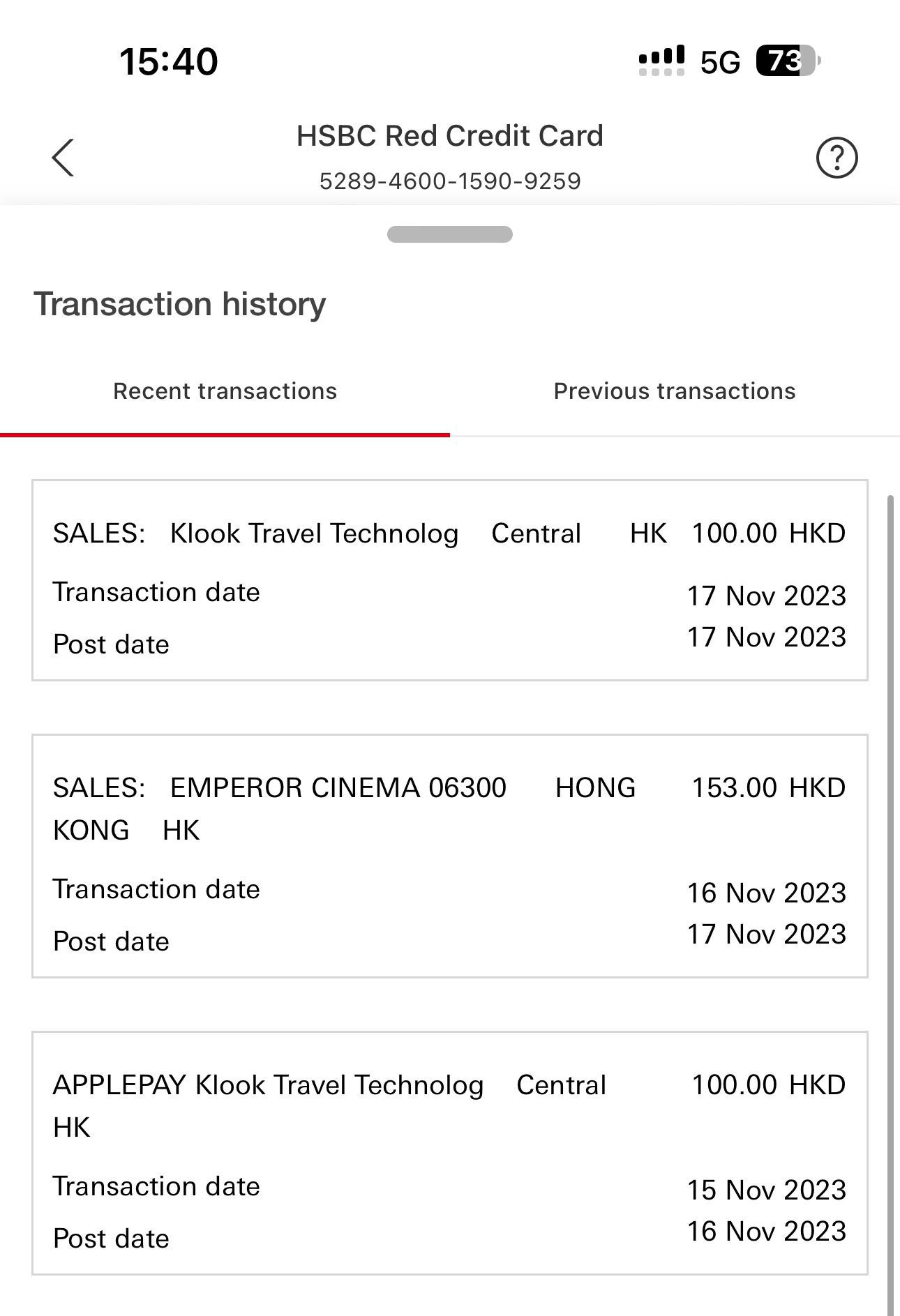The height and width of the screenshot is (1316, 900).
Task: Tap the 5G network indicator
Action: click(720, 63)
